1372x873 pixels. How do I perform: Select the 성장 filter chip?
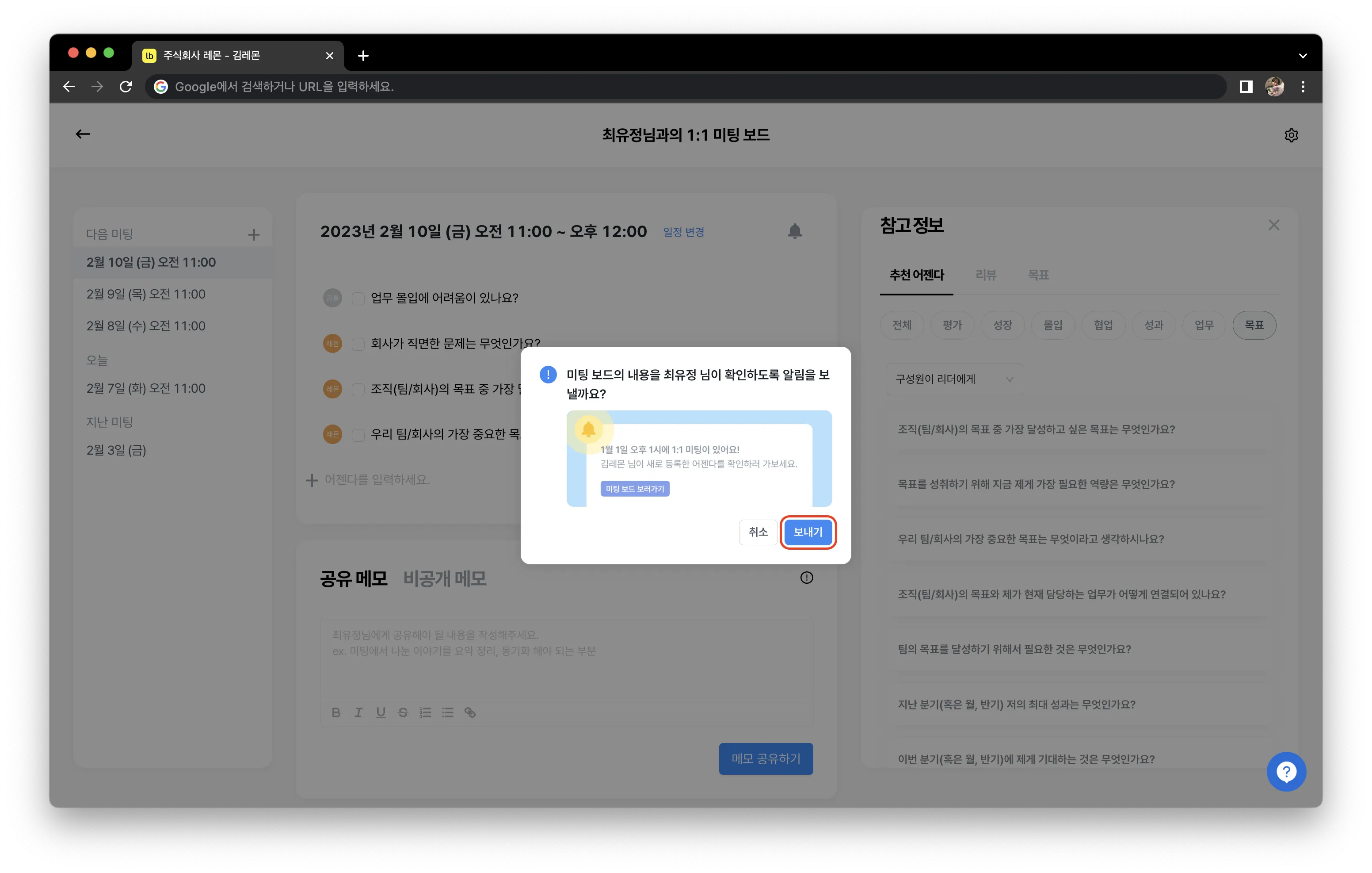1002,325
